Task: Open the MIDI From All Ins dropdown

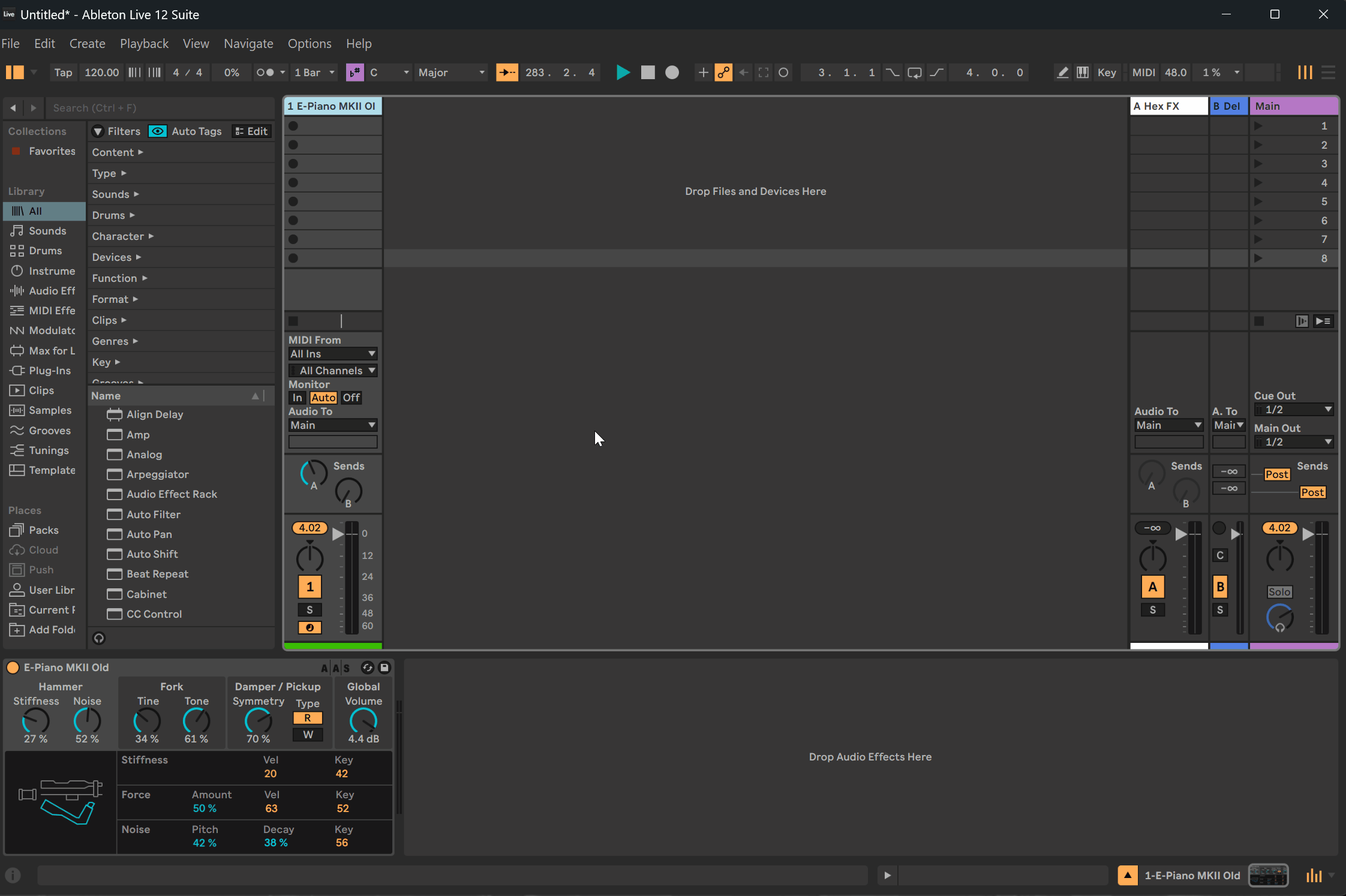Action: click(x=332, y=354)
